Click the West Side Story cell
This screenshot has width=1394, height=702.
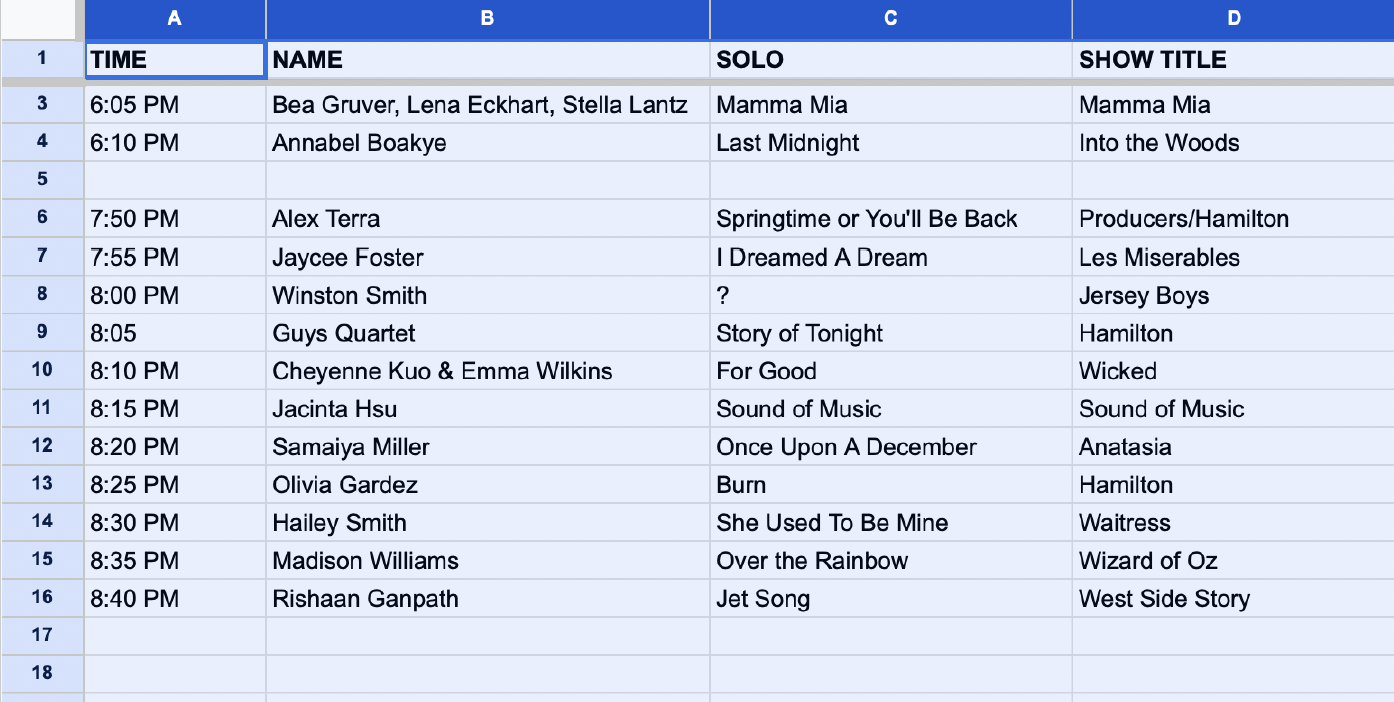(1233, 599)
